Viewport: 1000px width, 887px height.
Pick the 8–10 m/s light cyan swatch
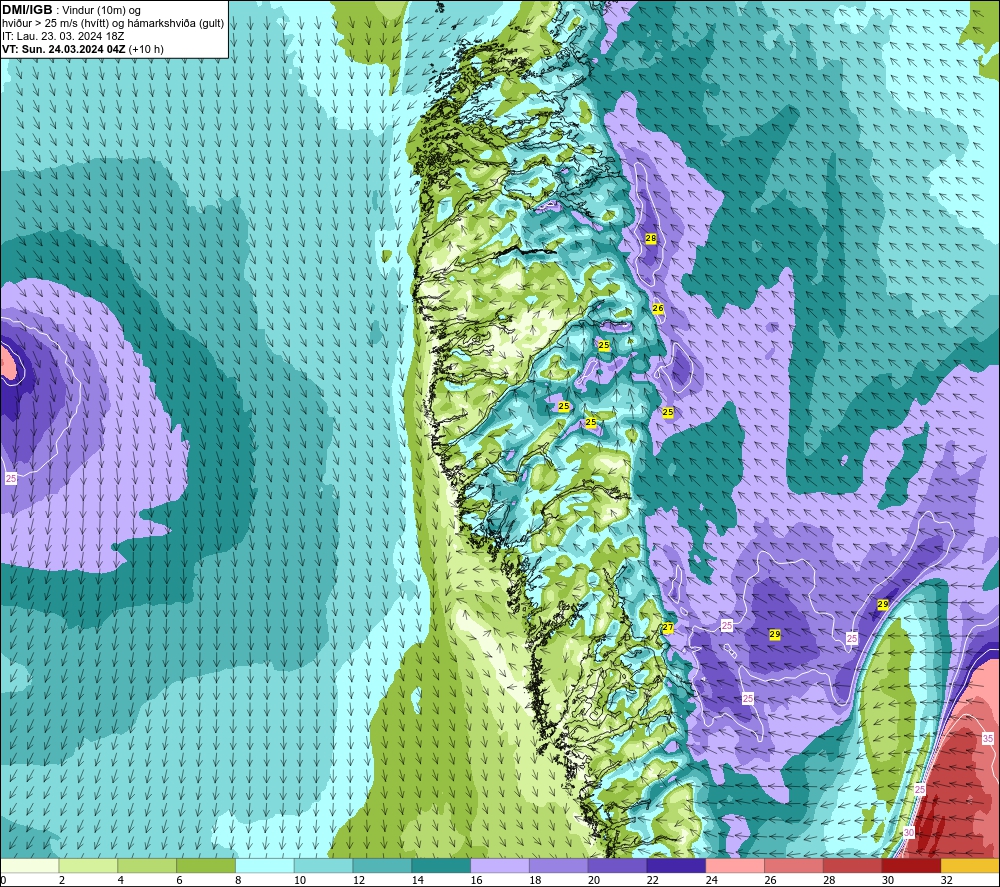click(265, 865)
